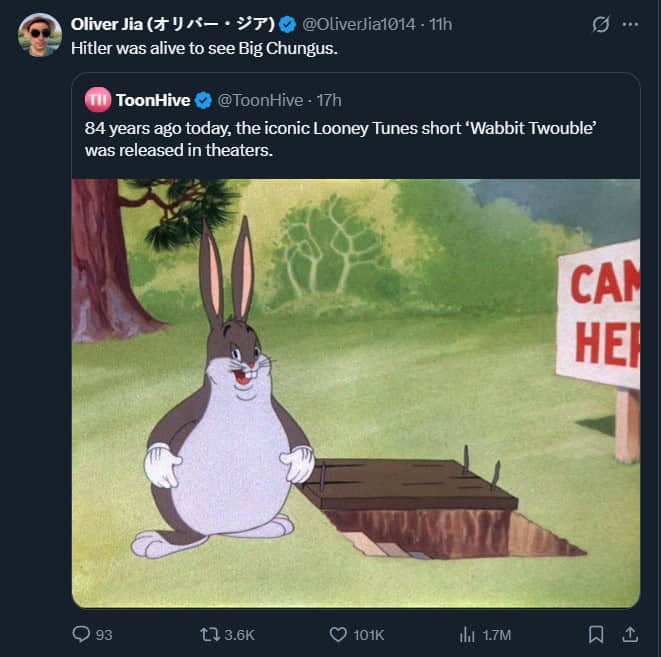
Task: Open the share post menu
Action: (630, 634)
